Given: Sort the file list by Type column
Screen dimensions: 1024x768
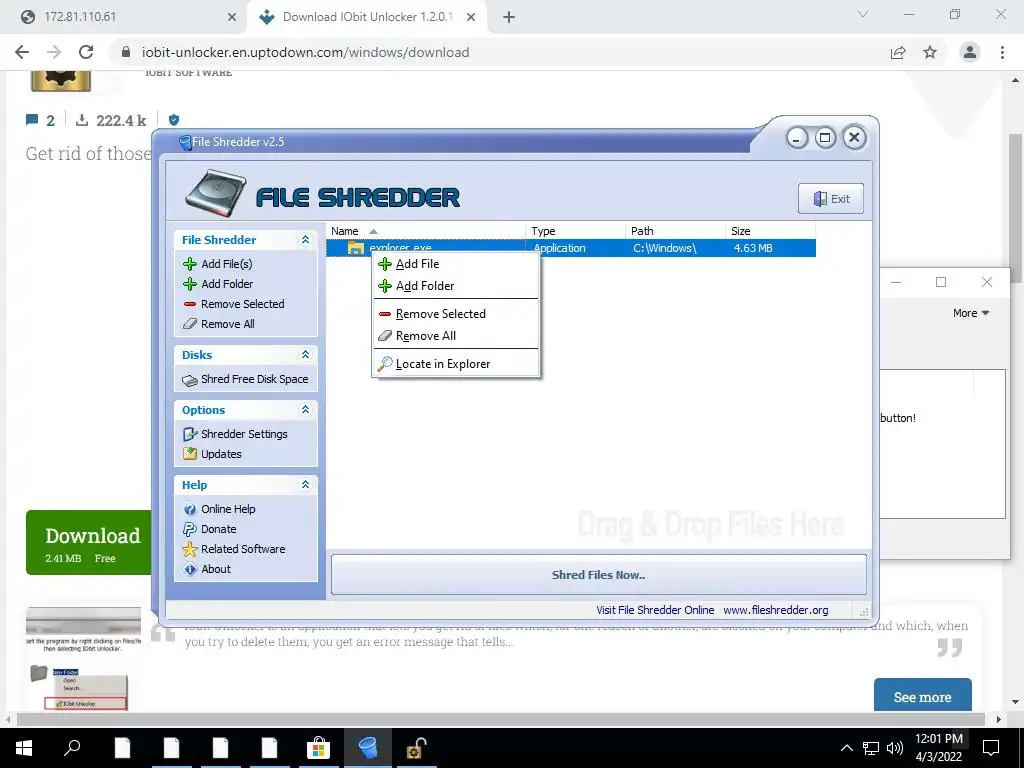Looking at the screenshot, I should point(575,231).
